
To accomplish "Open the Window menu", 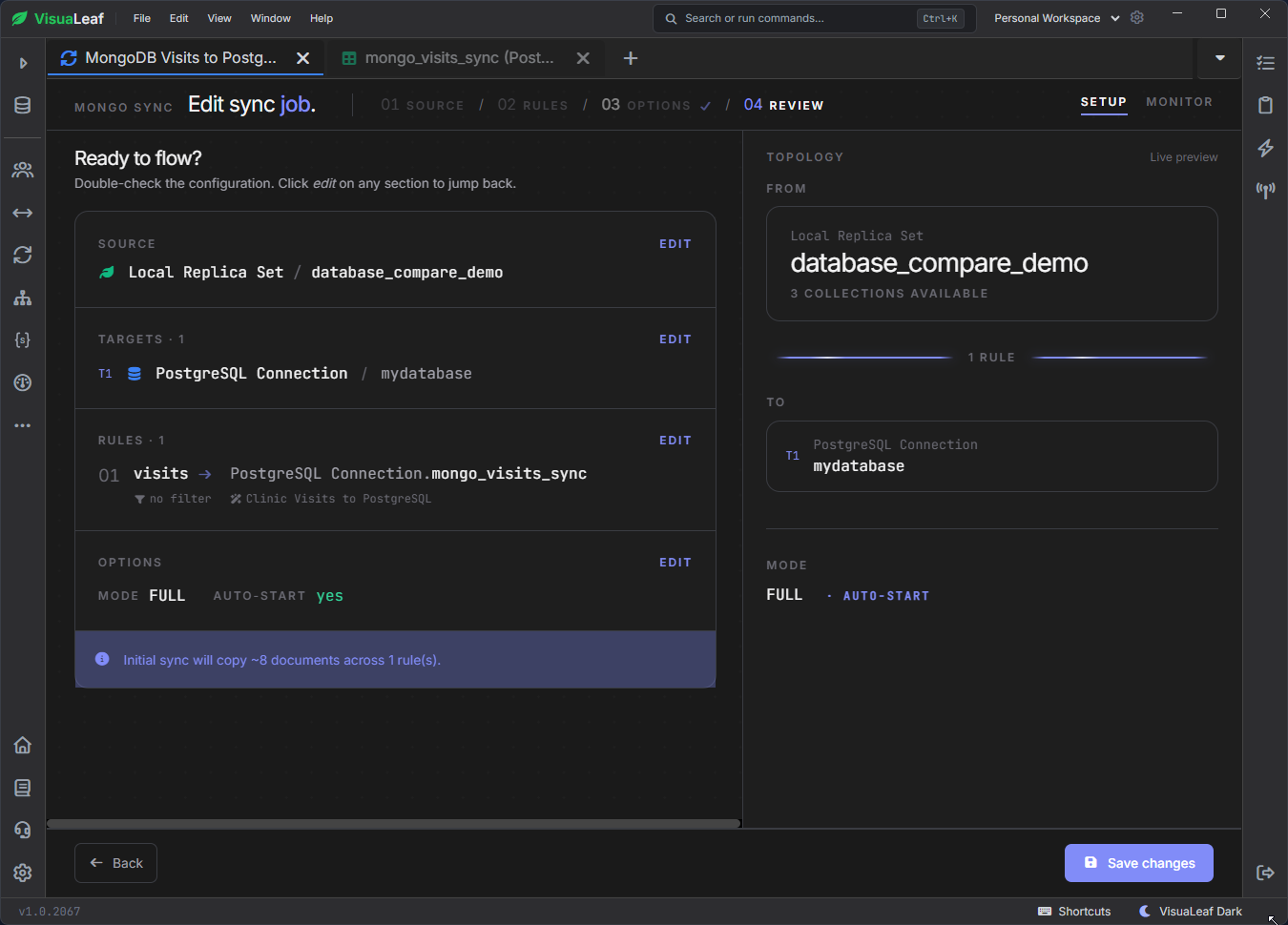I will click(x=271, y=18).
